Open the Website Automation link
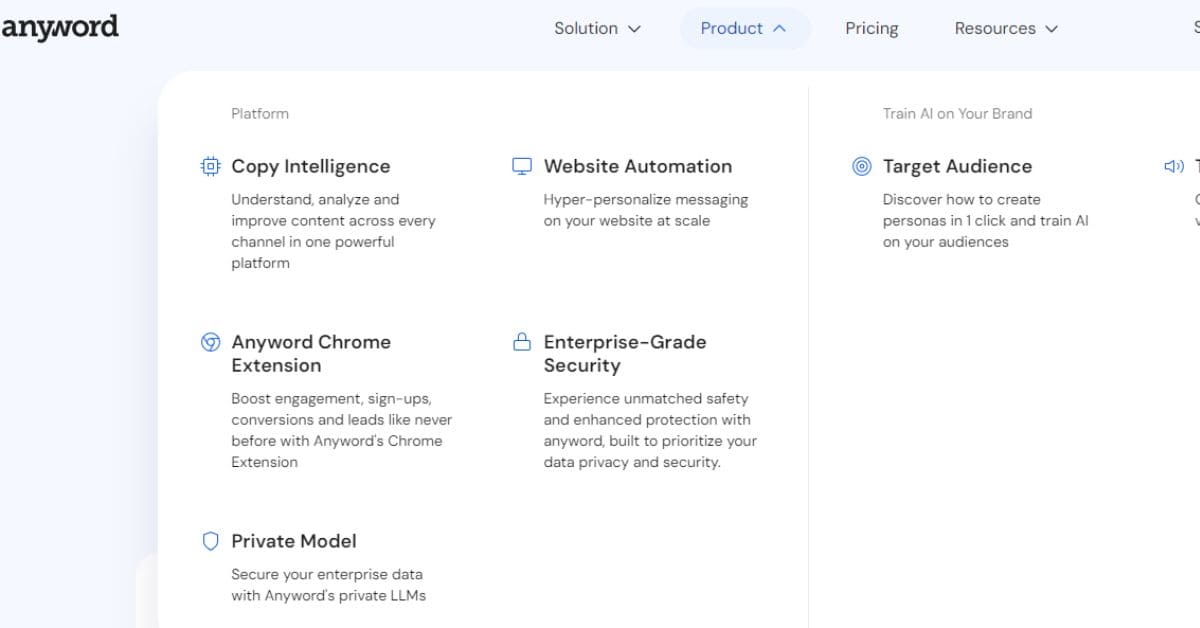Image resolution: width=1200 pixels, height=628 pixels. point(638,166)
